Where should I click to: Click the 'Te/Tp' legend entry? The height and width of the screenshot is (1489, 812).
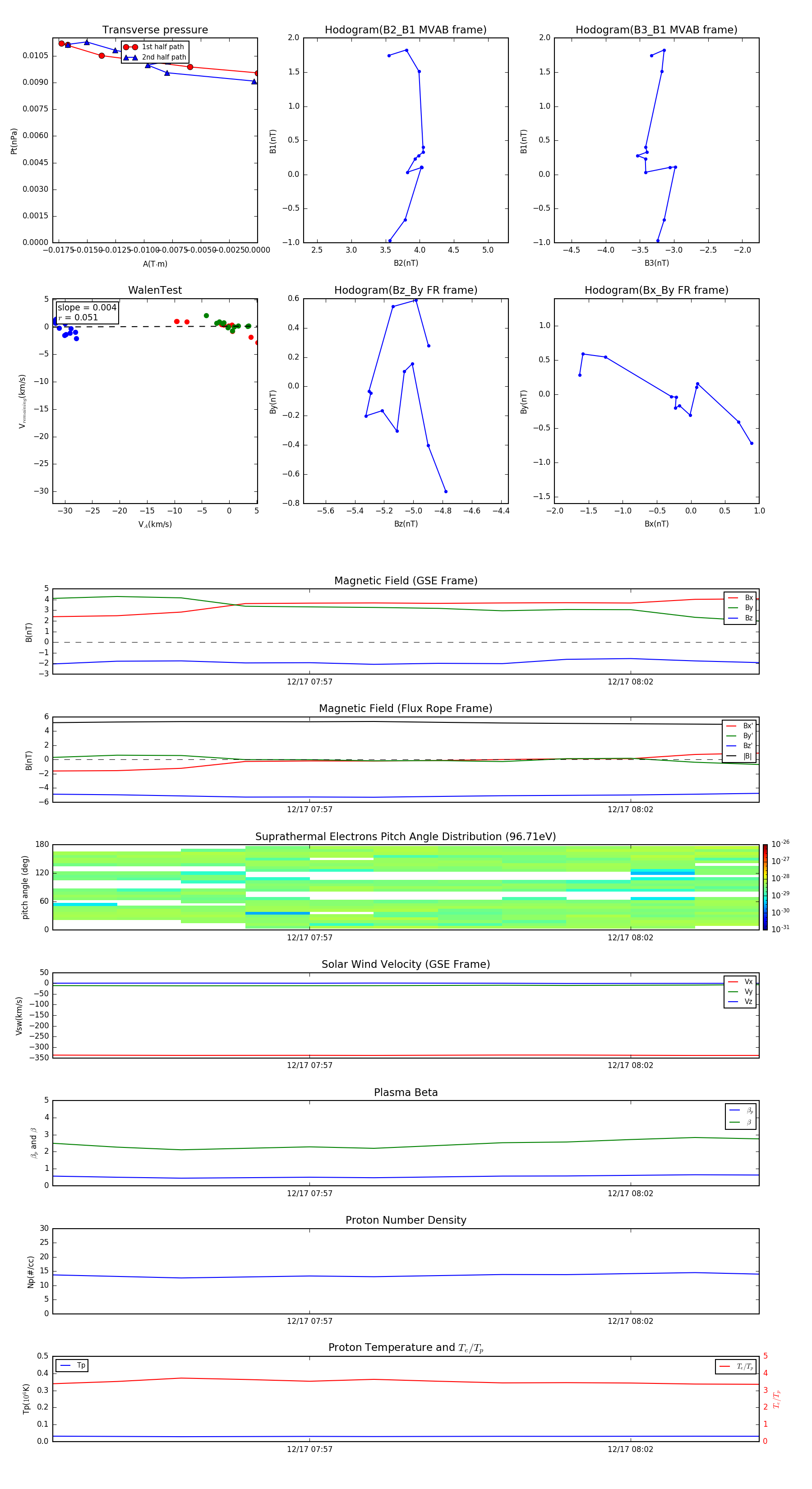(736, 1366)
